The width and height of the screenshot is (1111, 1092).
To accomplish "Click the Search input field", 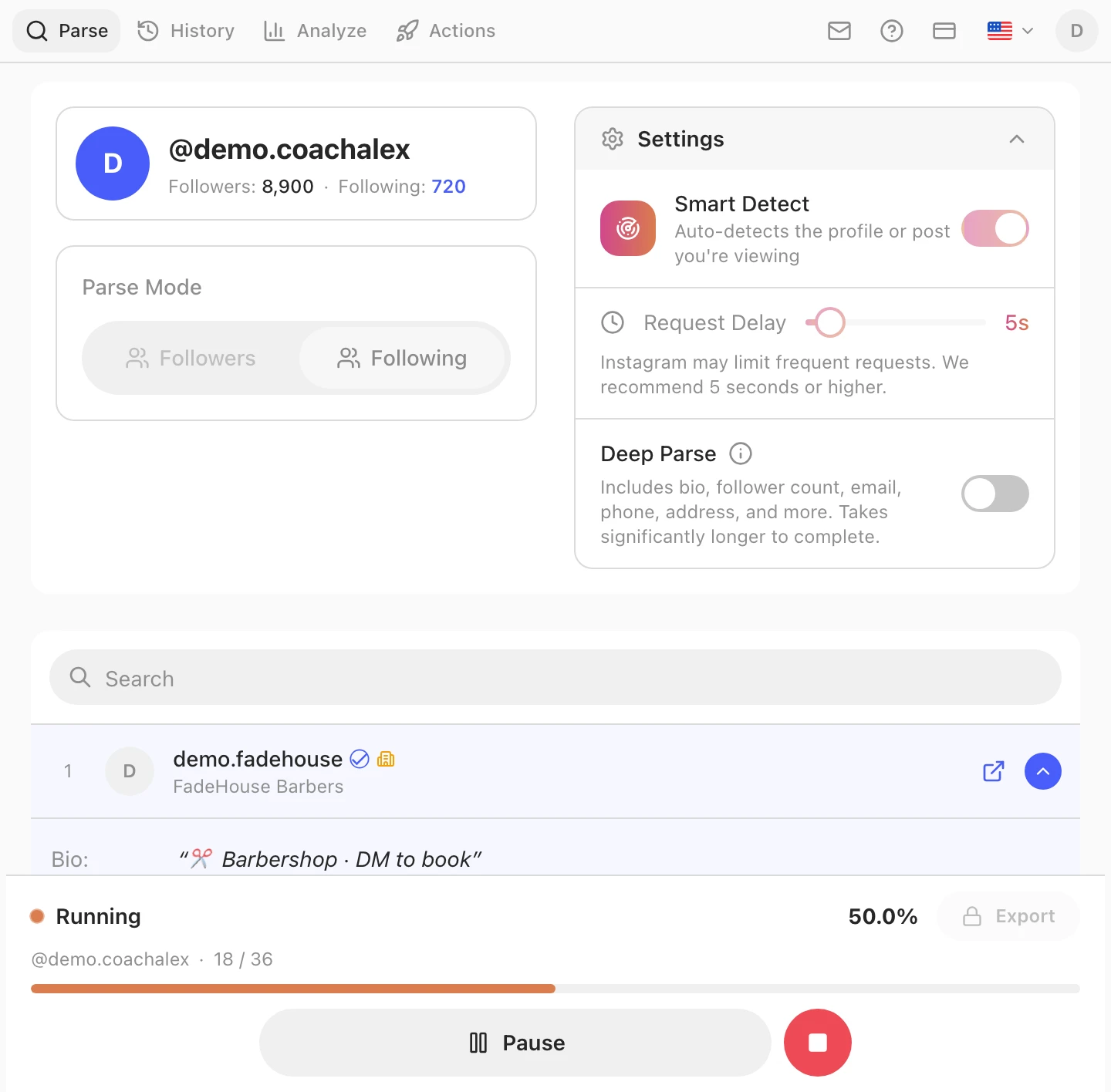I will click(555, 677).
